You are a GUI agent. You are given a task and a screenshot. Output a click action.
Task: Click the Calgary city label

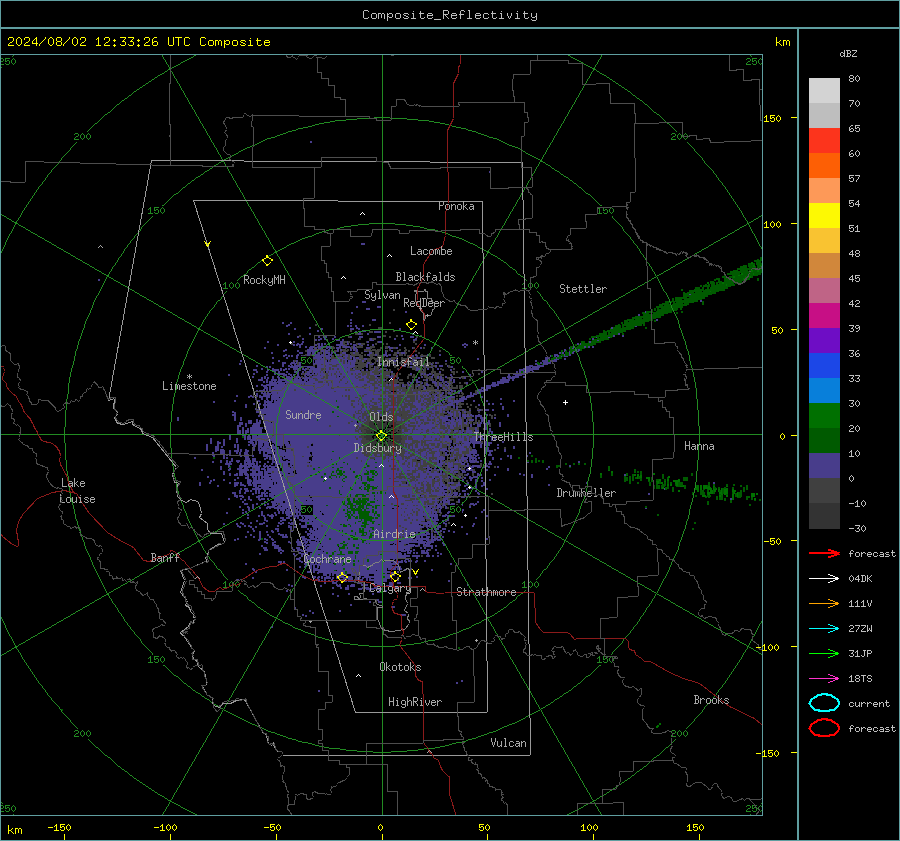point(390,588)
